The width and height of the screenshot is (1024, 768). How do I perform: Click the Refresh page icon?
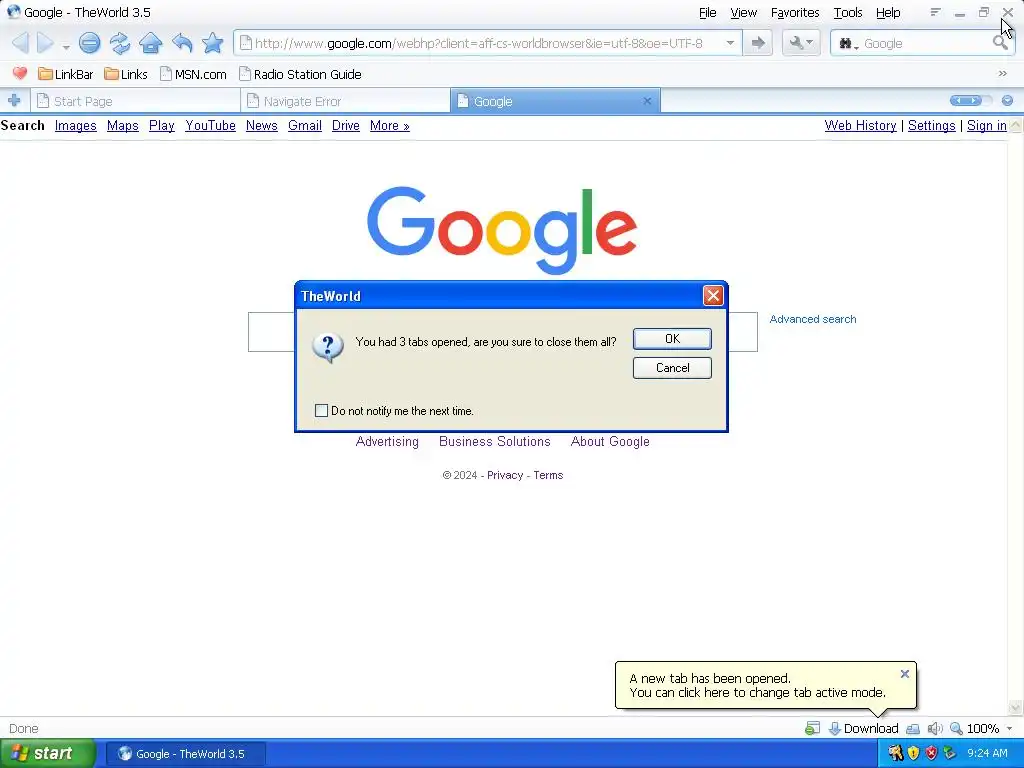pyautogui.click(x=120, y=43)
